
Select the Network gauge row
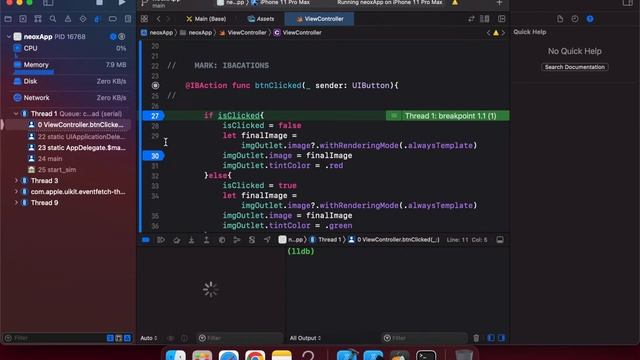(x=69, y=98)
